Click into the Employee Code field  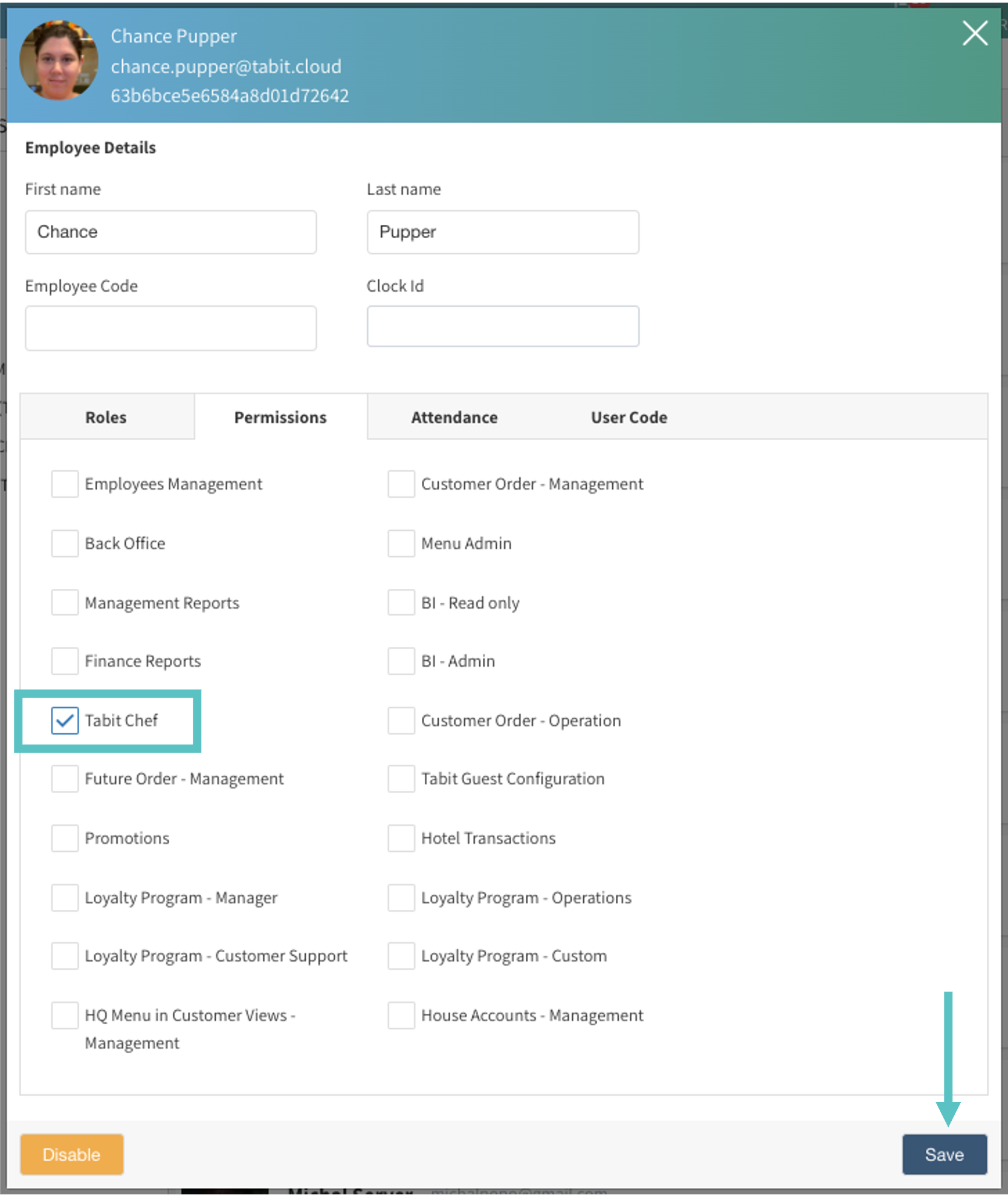pyautogui.click(x=170, y=328)
